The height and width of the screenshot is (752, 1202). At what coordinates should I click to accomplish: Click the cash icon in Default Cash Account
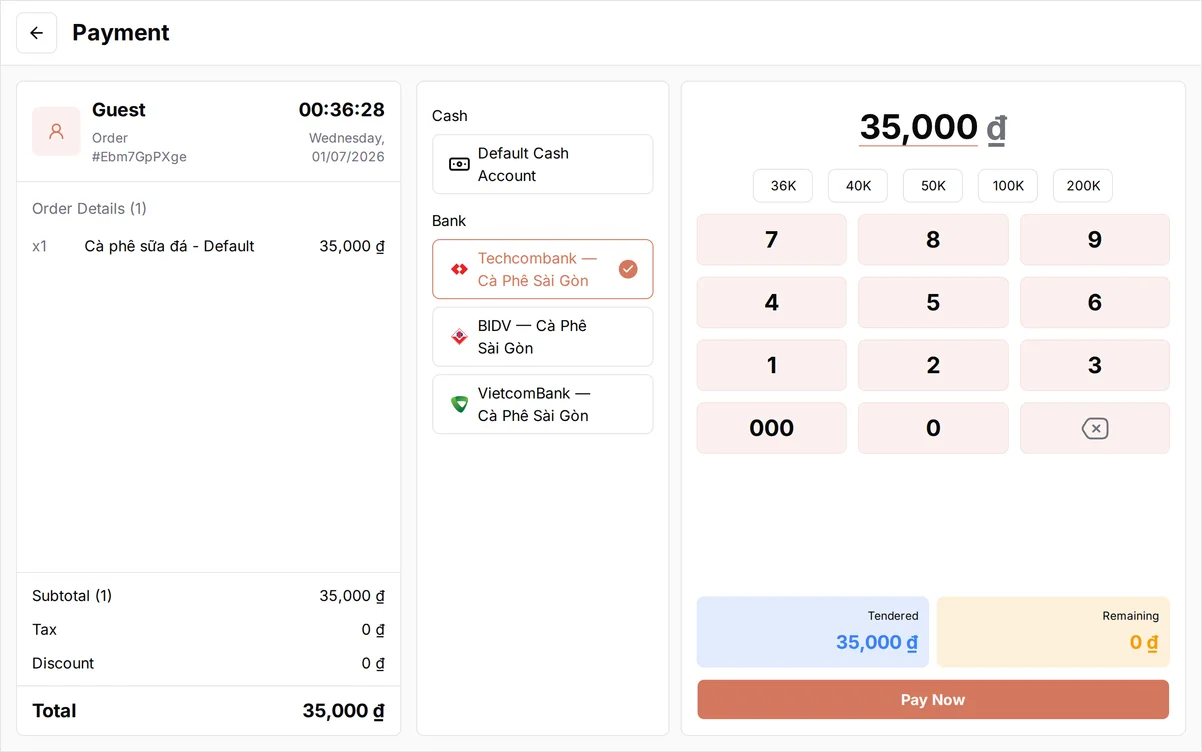tap(459, 164)
